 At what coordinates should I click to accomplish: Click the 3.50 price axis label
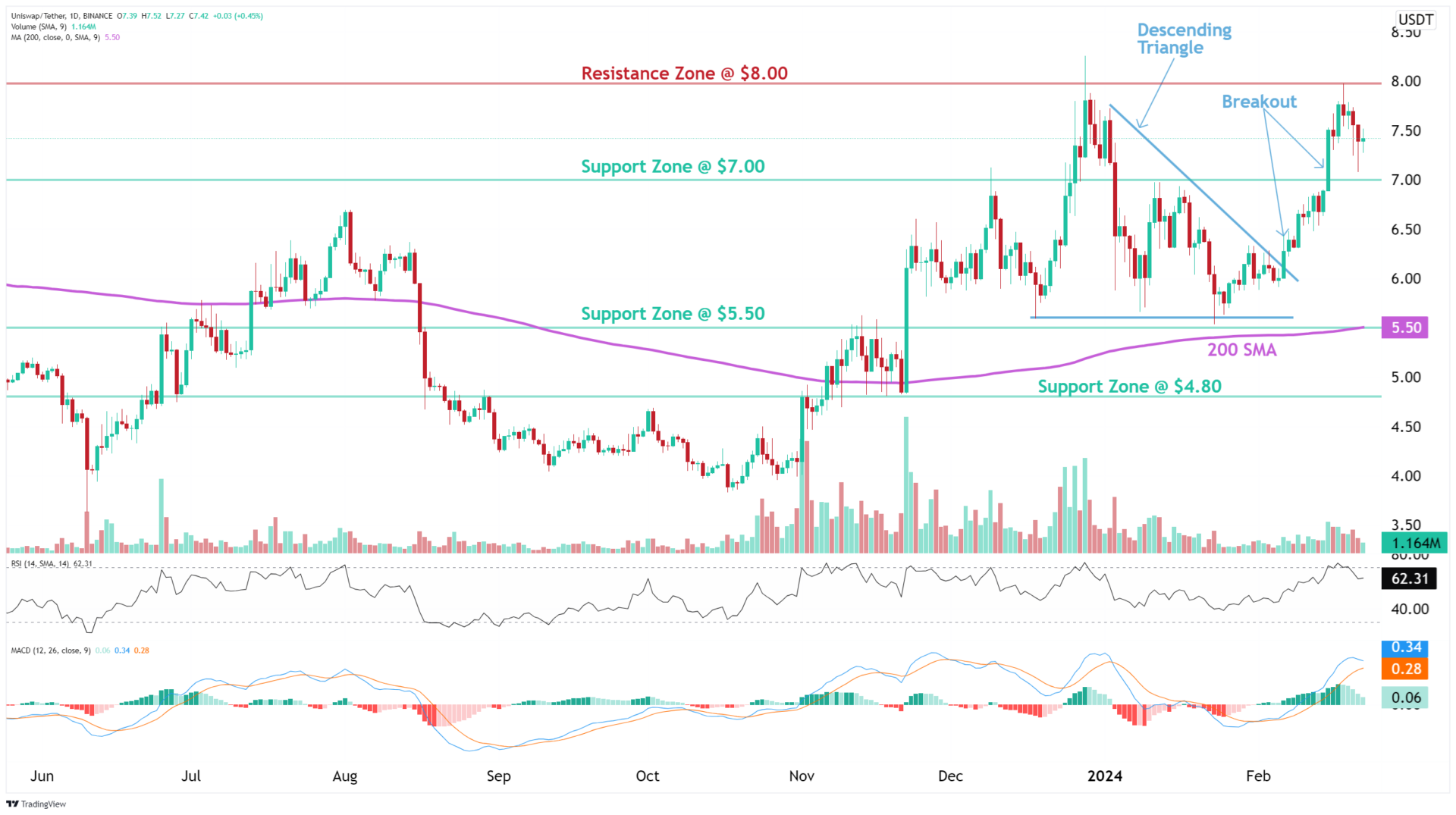[1406, 524]
